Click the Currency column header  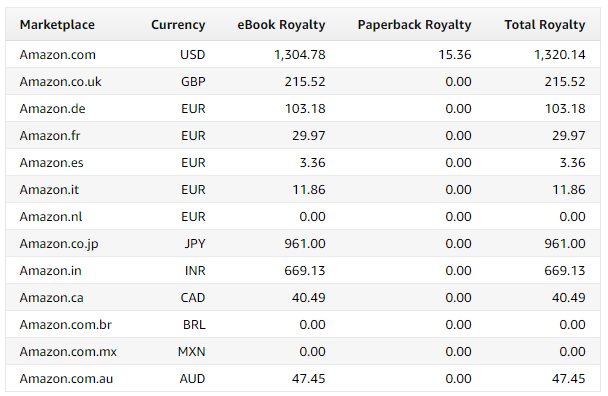pos(178,25)
